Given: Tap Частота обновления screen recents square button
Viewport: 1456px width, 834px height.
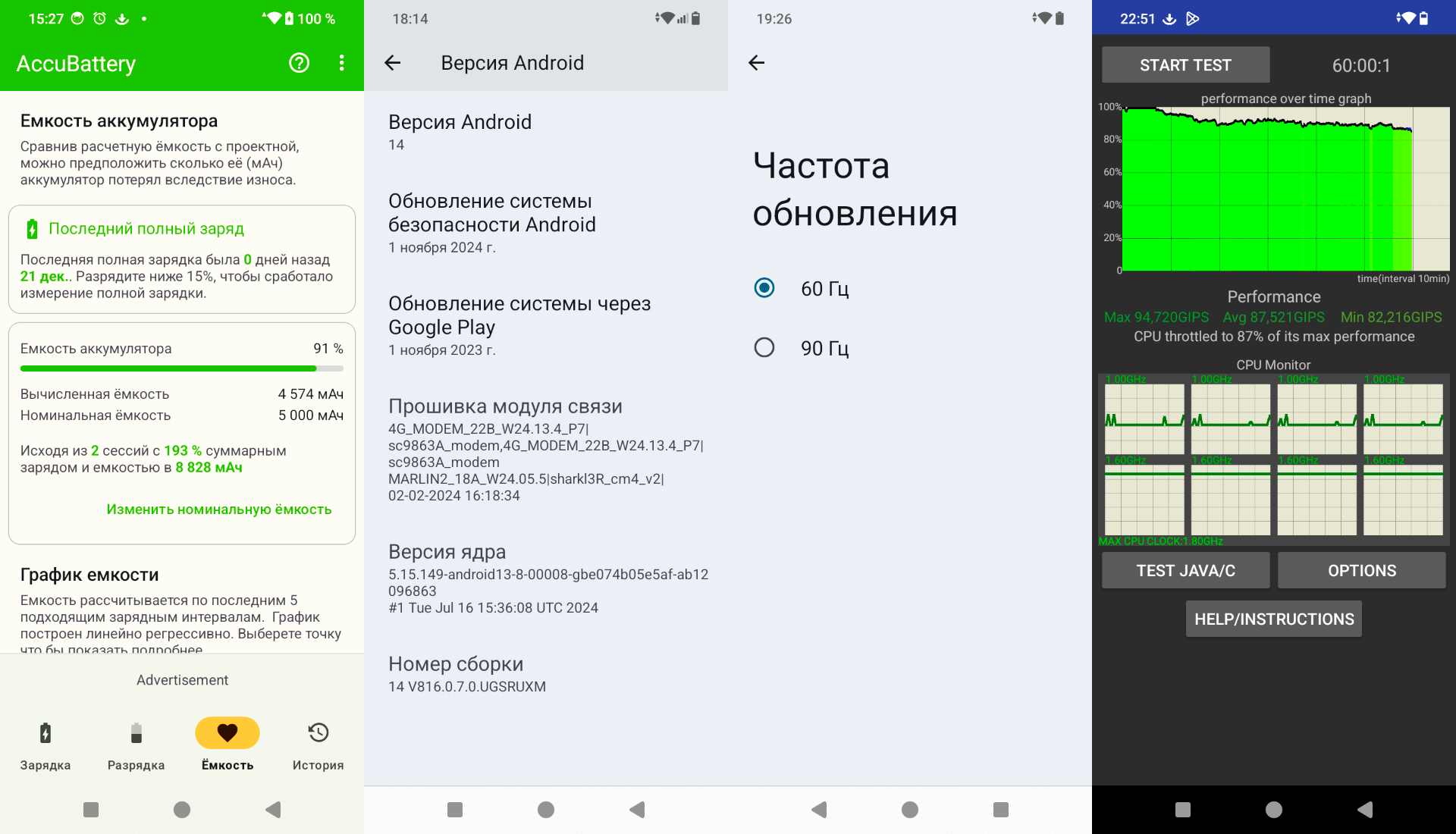Looking at the screenshot, I should (1001, 810).
